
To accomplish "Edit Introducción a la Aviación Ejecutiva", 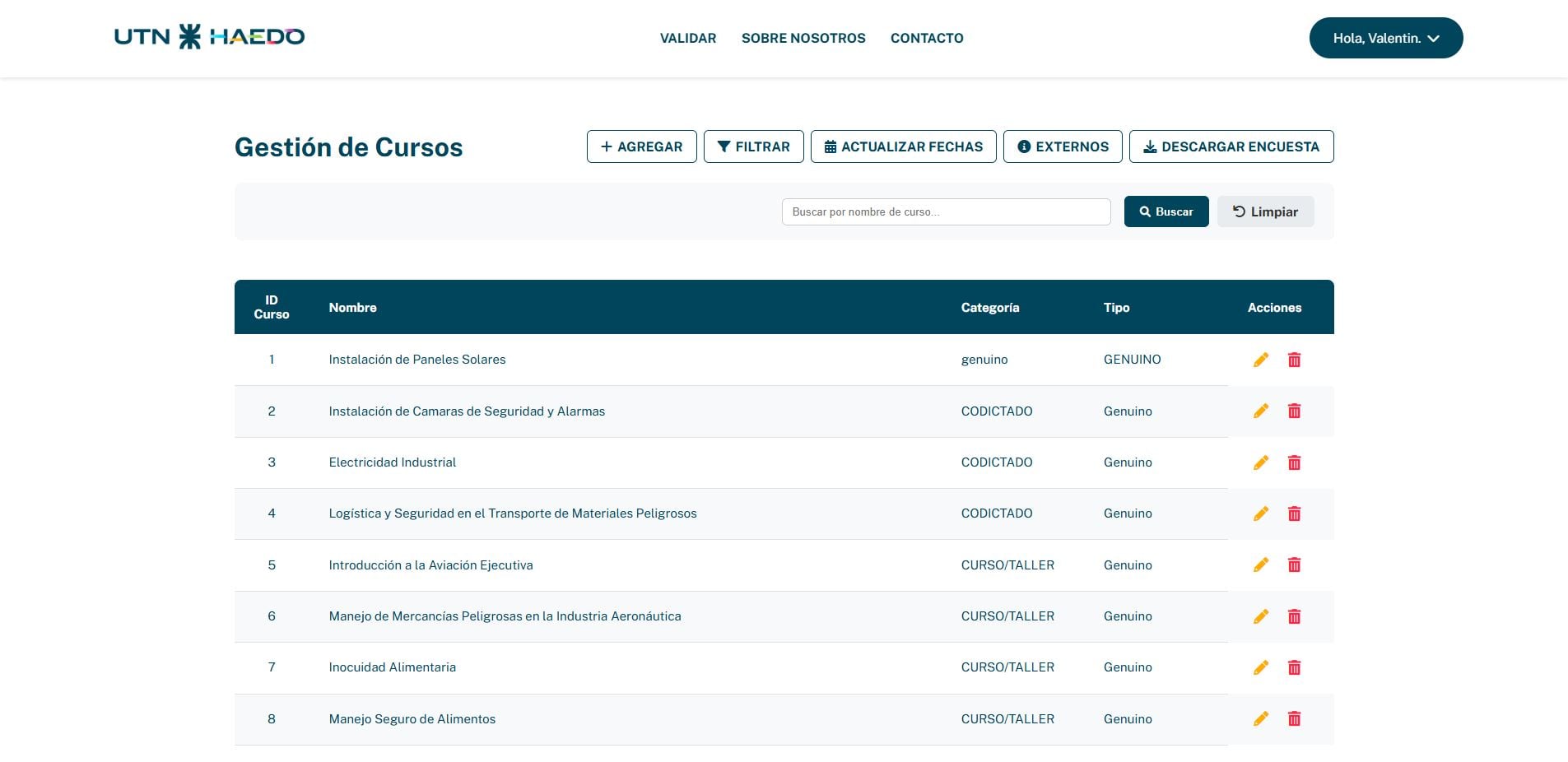I will click(1260, 565).
